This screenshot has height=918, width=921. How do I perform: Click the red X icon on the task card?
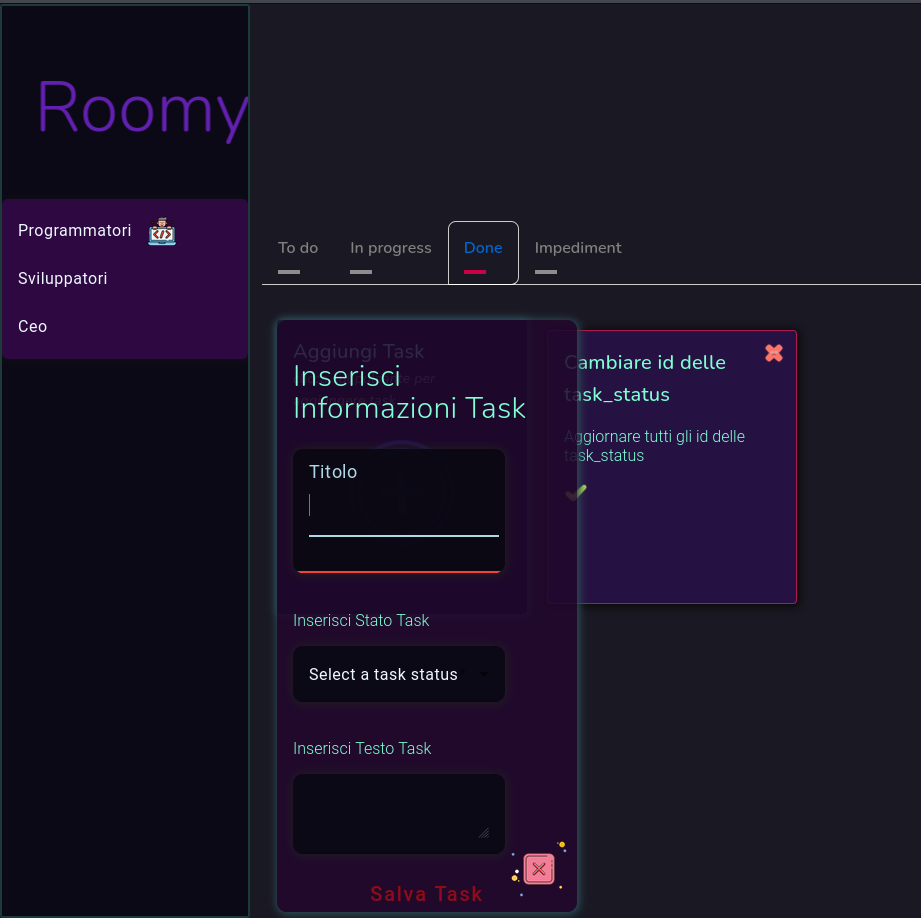point(773,352)
